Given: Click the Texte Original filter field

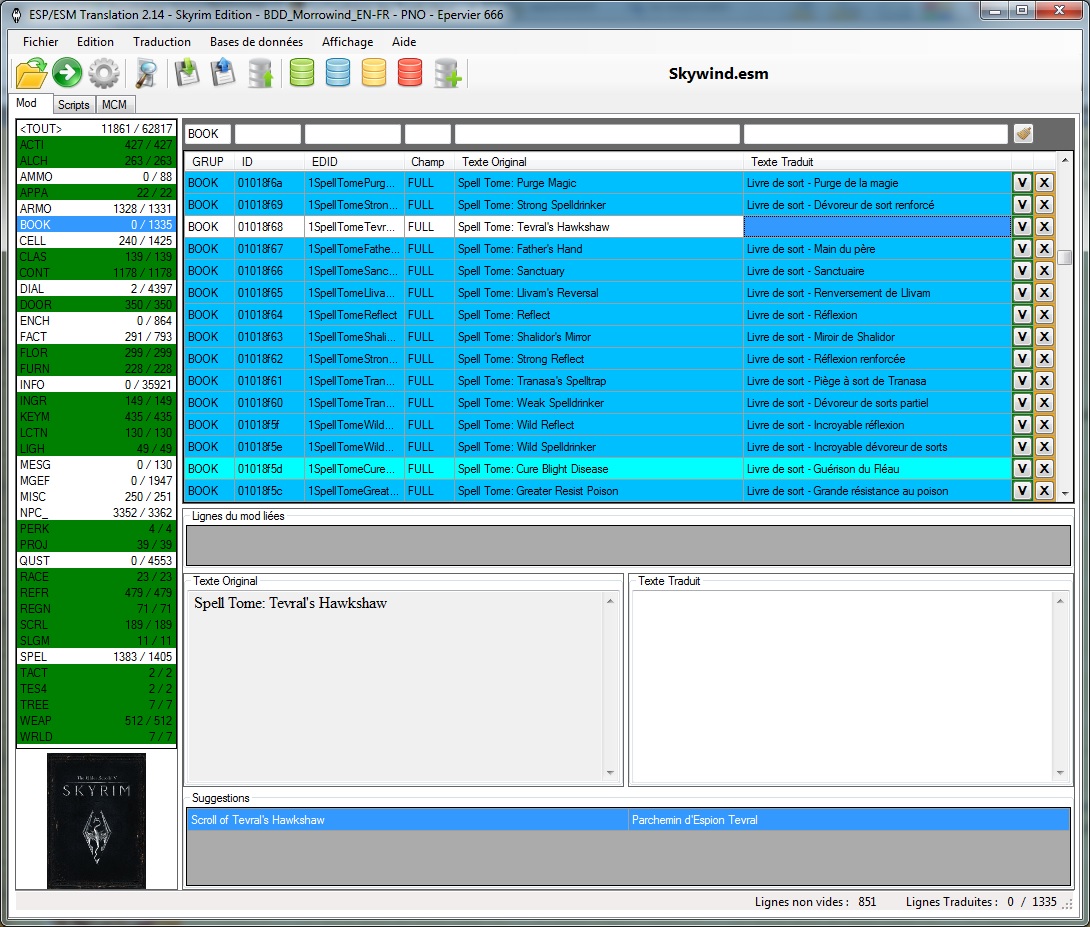Looking at the screenshot, I should pos(597,133).
